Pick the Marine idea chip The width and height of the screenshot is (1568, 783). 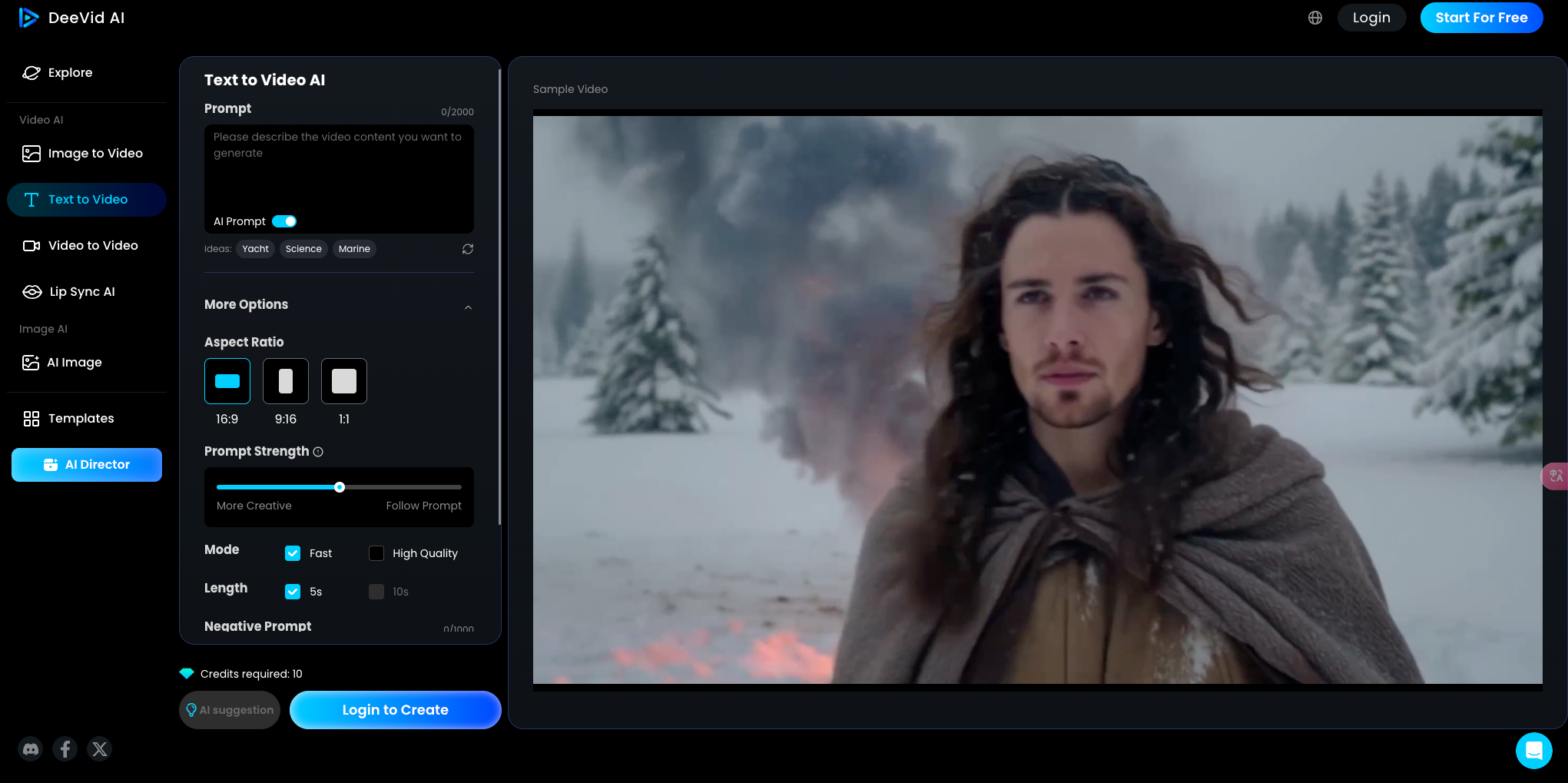click(x=354, y=249)
